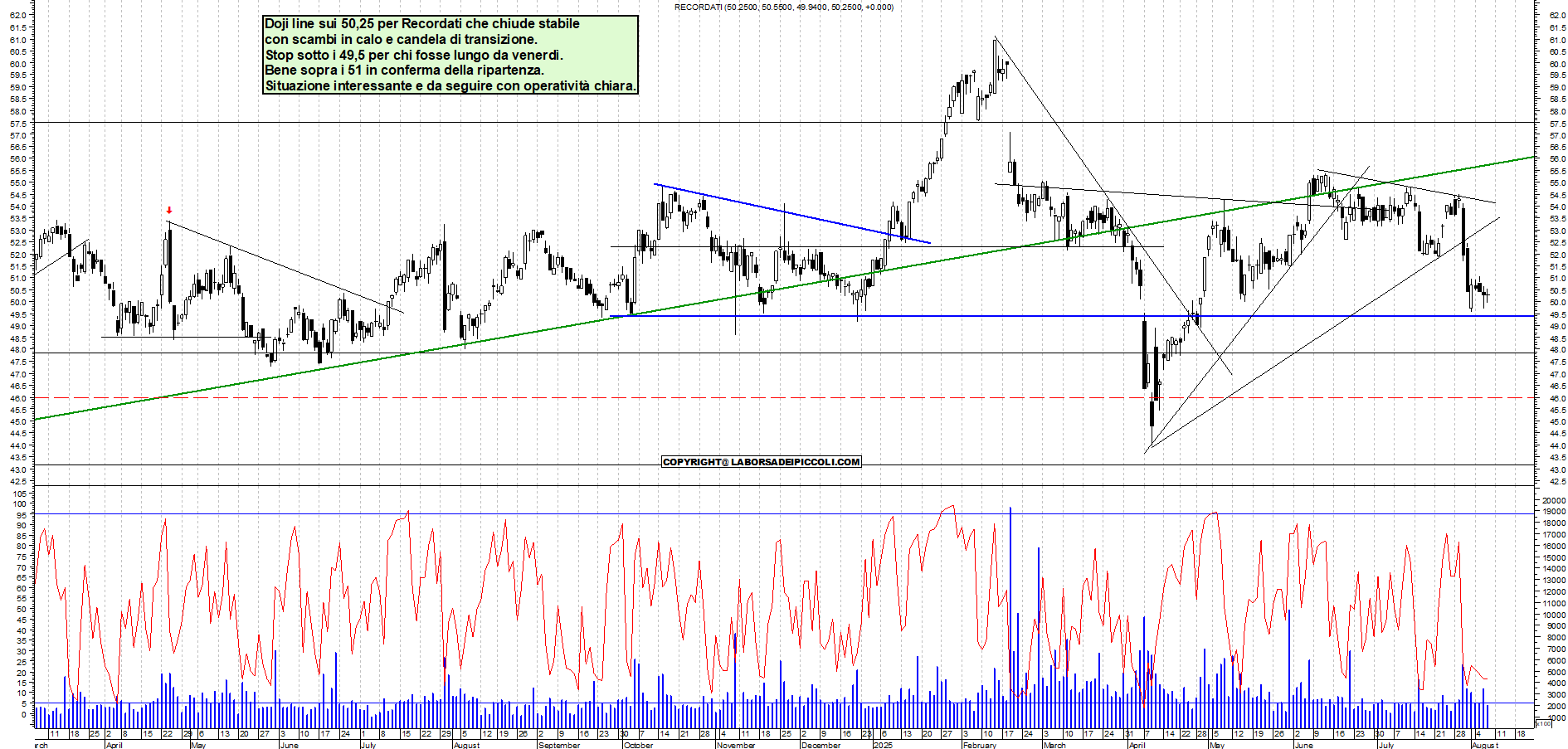This screenshot has height=749, width=1568.
Task: Select the September month label on the time axis
Action: coord(559,745)
